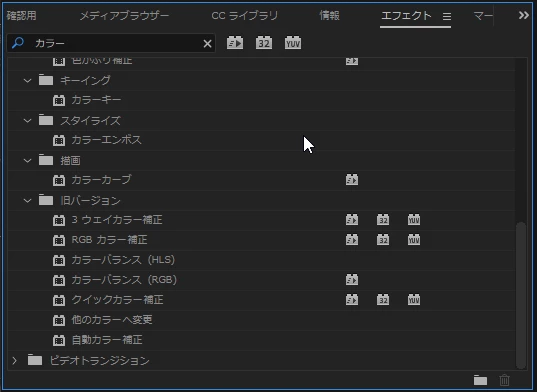This screenshot has width=537, height=392.
Task: Toggle the 32-bit Color filter button
Action: click(264, 43)
